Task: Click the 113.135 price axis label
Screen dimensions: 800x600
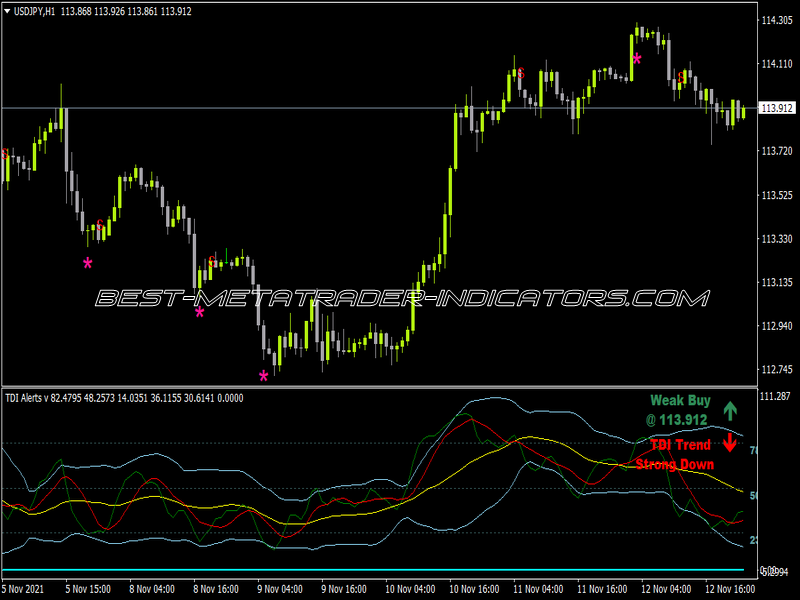Action: [x=777, y=282]
